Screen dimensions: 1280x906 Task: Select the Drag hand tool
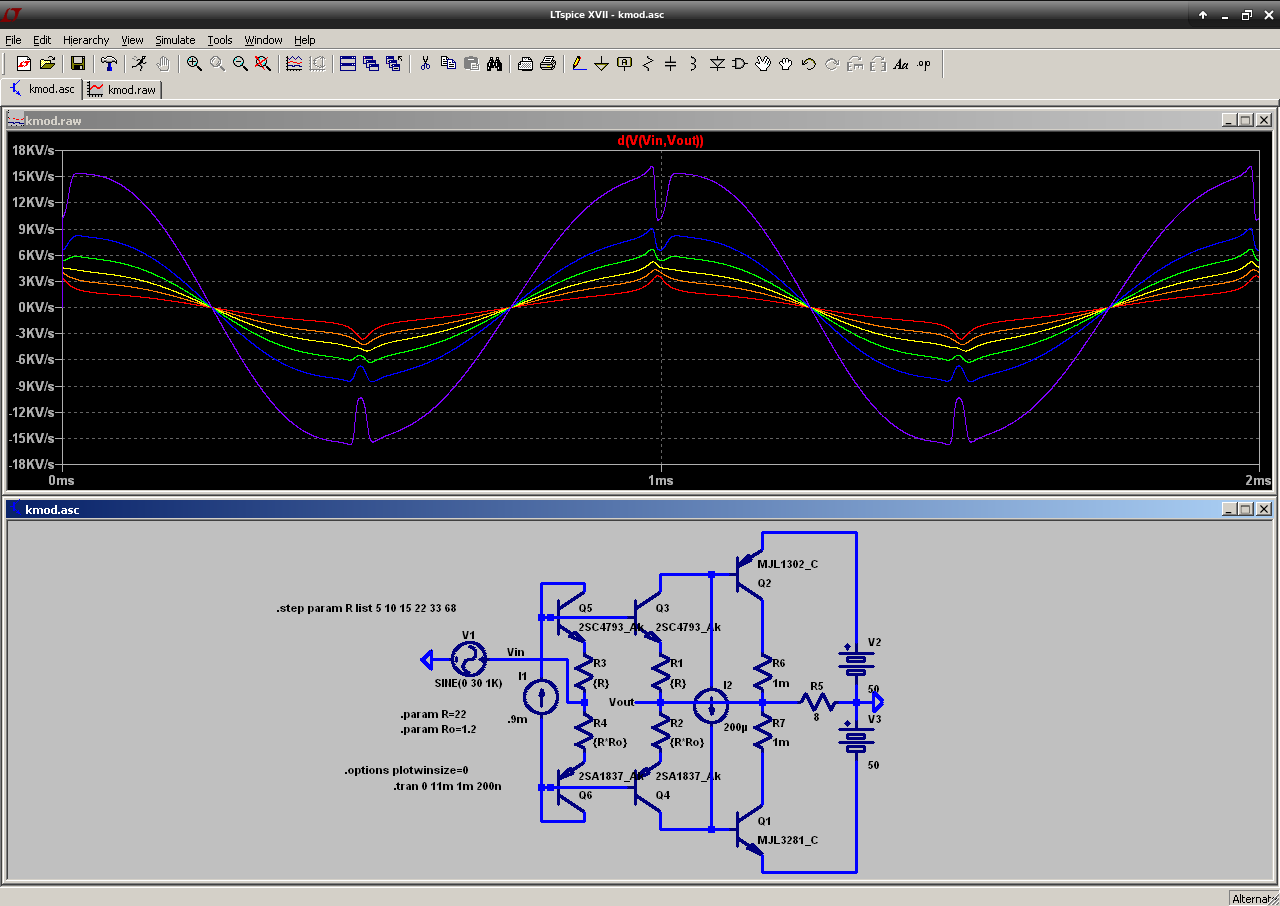pyautogui.click(x=786, y=64)
